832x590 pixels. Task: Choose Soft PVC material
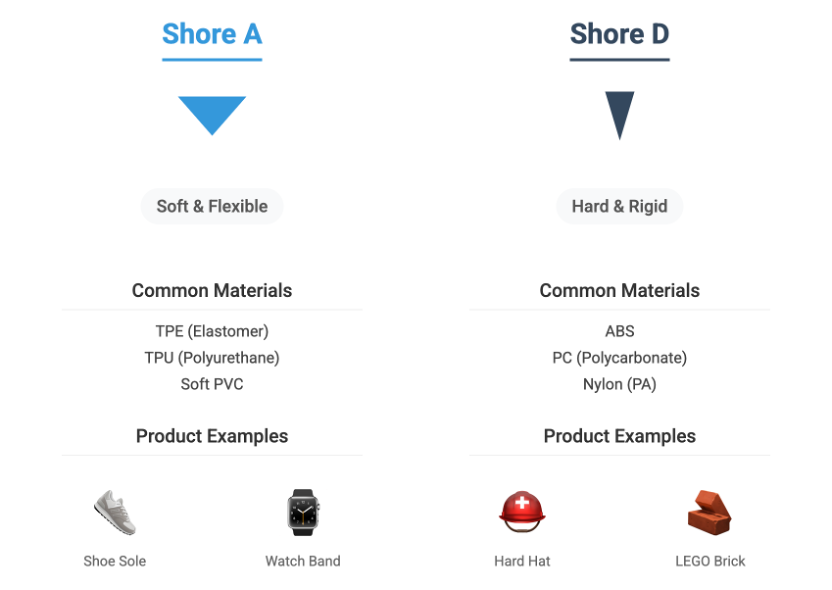212,384
